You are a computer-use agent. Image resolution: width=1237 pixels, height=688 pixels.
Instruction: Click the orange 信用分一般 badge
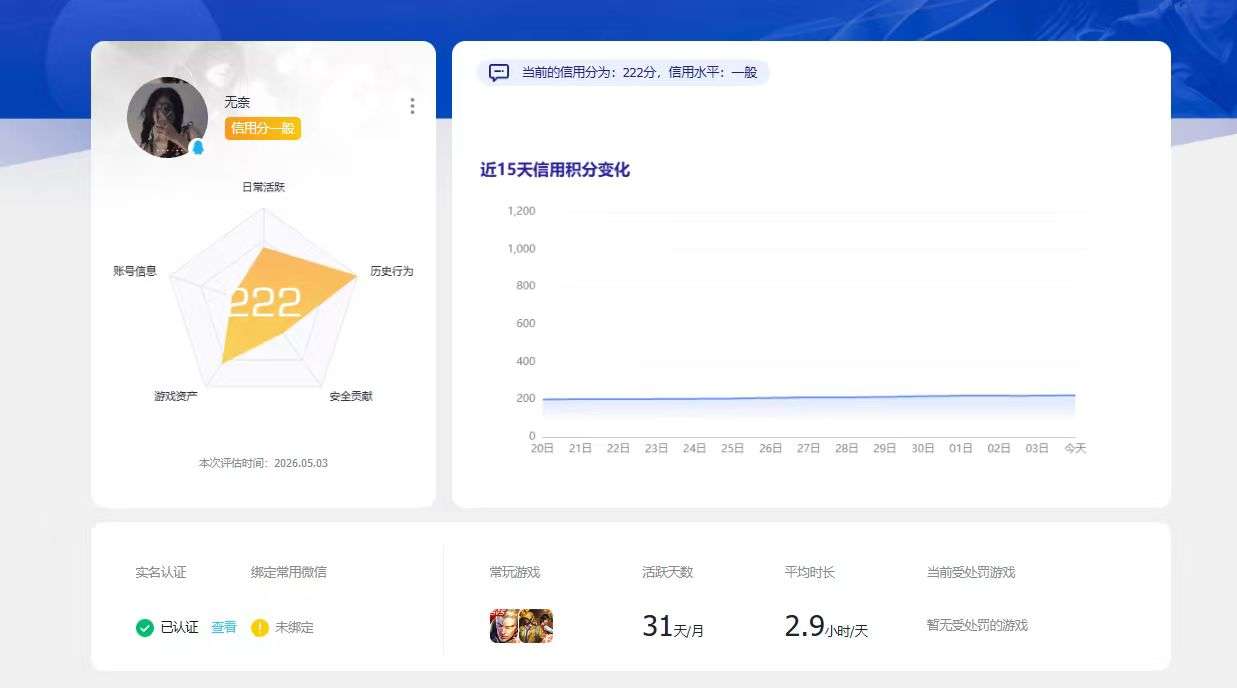tap(263, 128)
